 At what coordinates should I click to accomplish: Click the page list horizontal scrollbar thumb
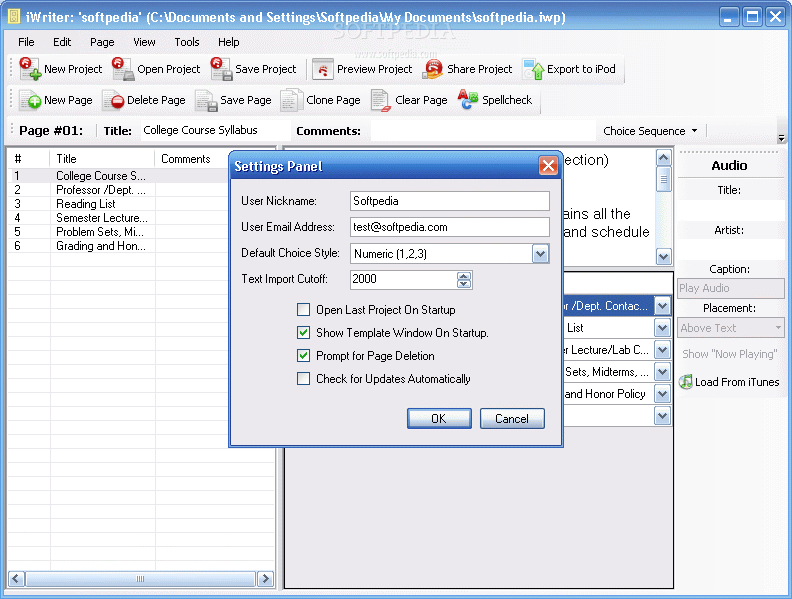click(140, 579)
